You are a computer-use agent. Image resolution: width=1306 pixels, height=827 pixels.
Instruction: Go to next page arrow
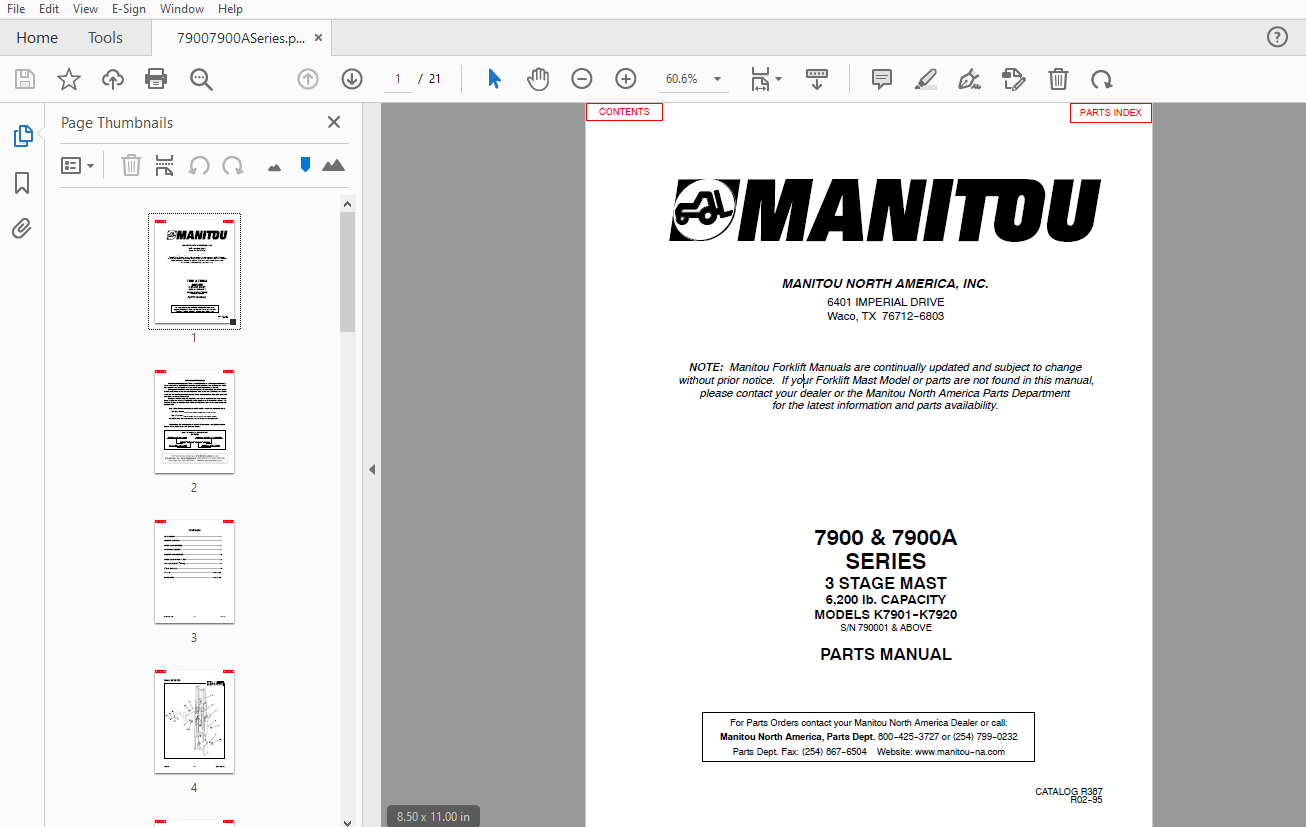click(352, 79)
